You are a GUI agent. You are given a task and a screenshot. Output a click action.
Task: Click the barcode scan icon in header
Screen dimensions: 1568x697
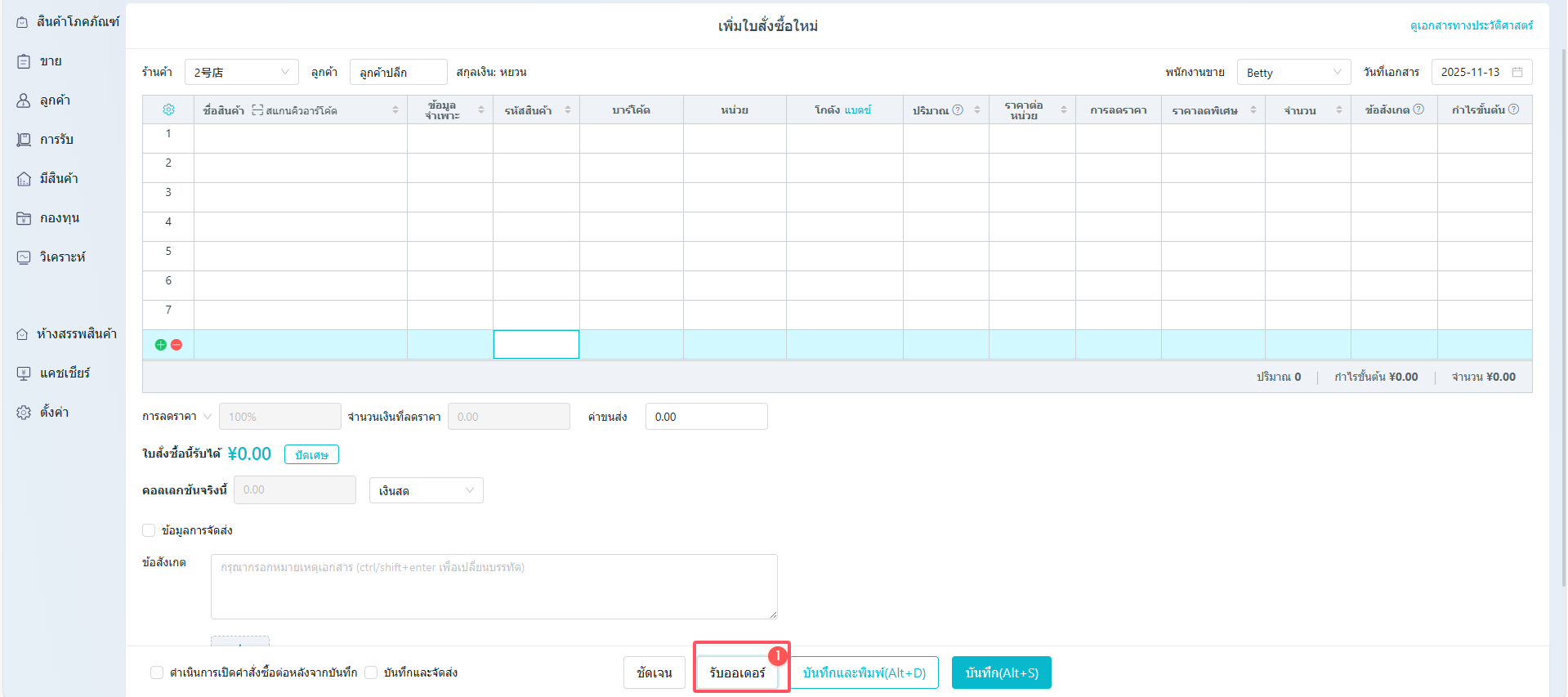tap(257, 110)
